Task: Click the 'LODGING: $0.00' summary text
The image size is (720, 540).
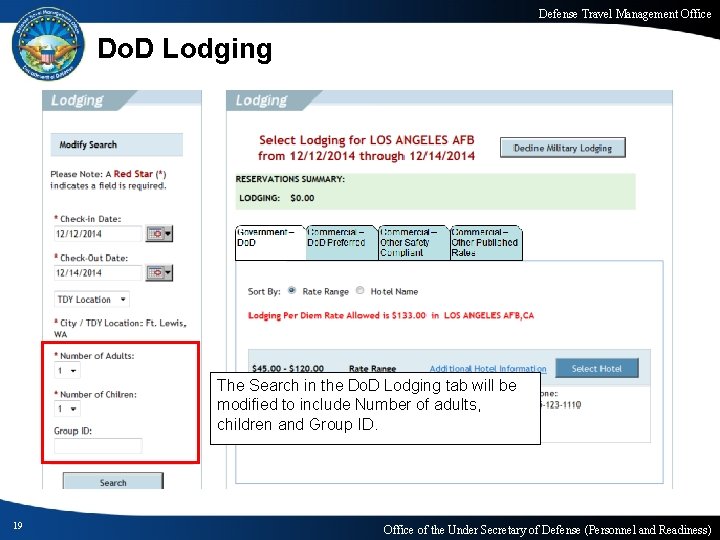Action: (277, 198)
